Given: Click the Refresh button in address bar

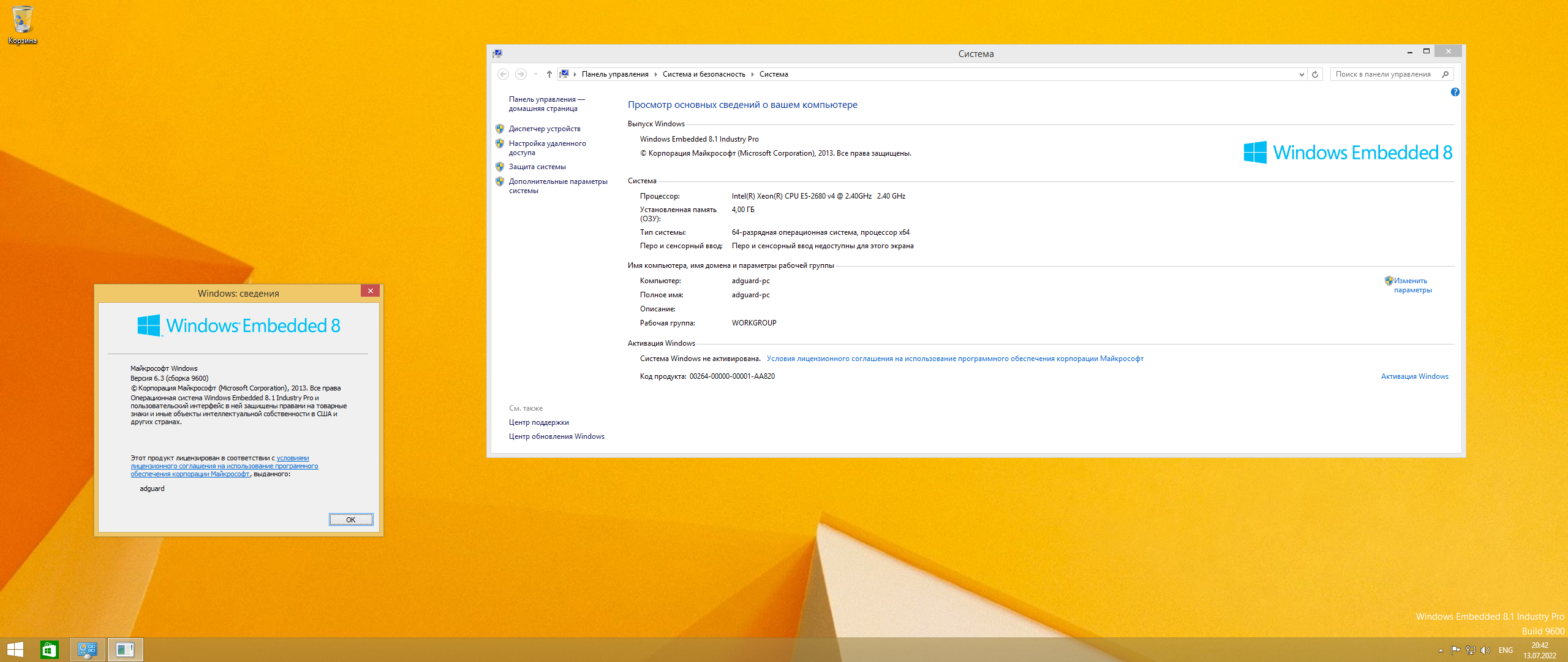Looking at the screenshot, I should (x=1315, y=74).
